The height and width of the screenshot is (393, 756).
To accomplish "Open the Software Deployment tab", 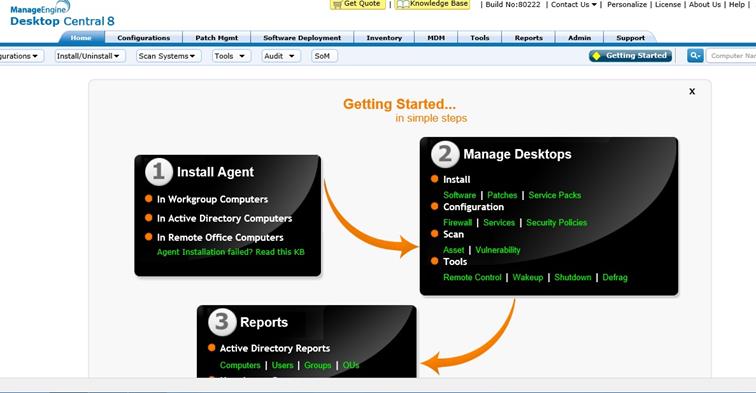I will point(302,38).
